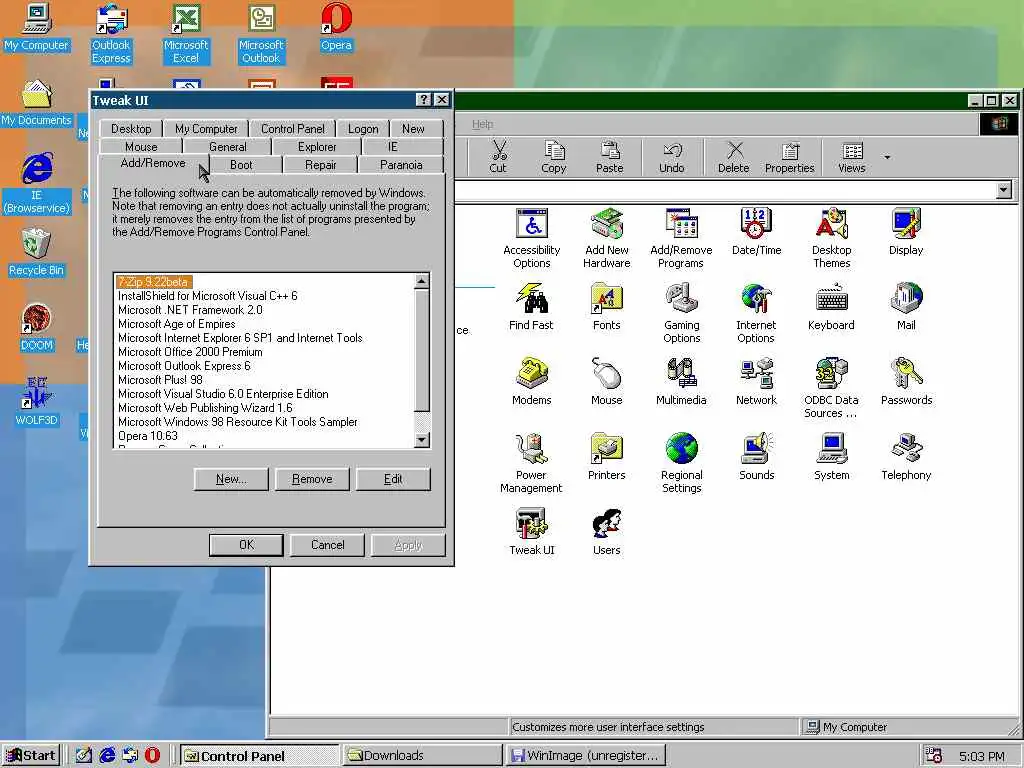Click the Undo toolbar button

pos(671,157)
